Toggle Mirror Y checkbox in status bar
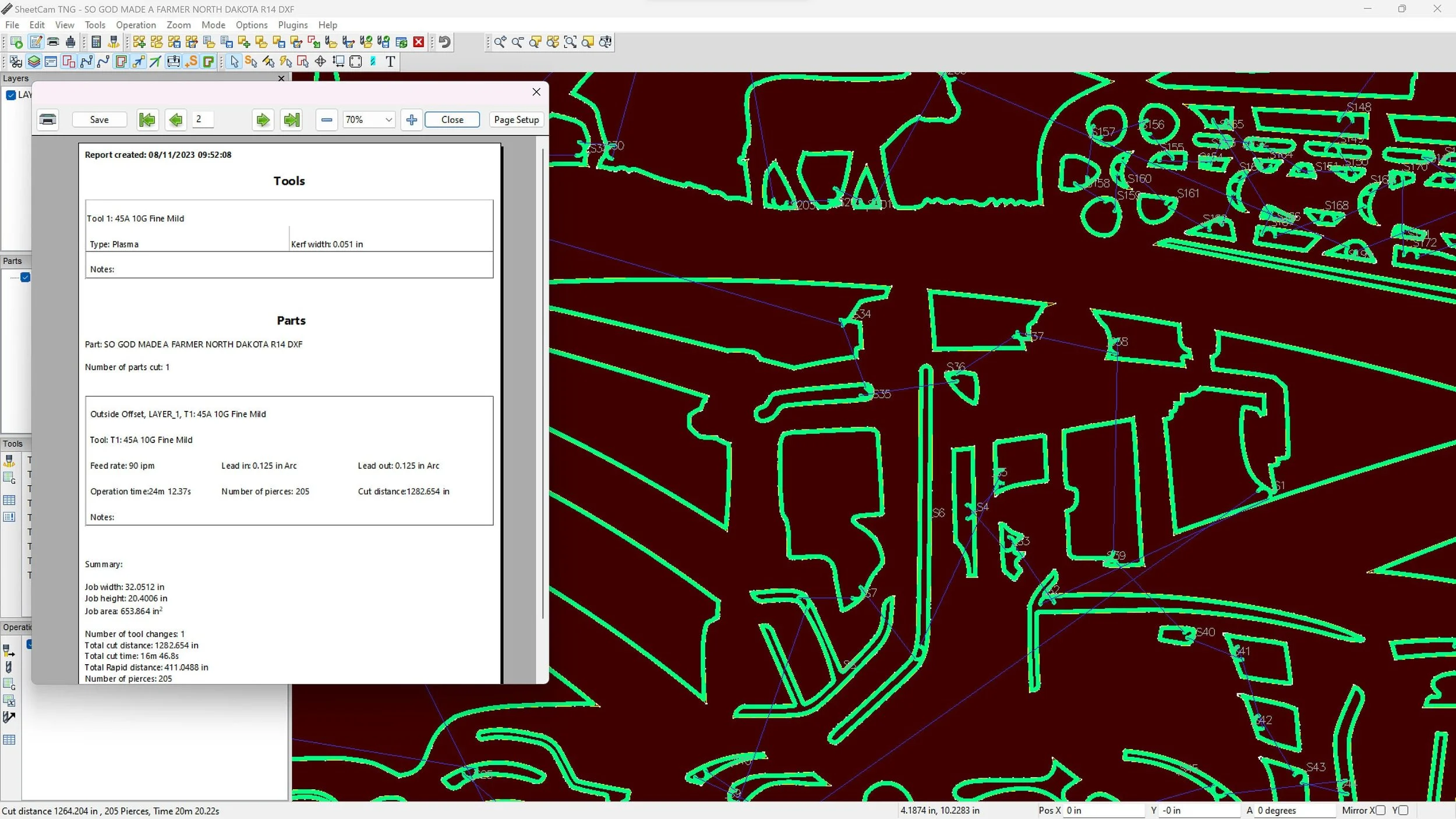Screen dimensions: 1456x819 click(x=1403, y=810)
